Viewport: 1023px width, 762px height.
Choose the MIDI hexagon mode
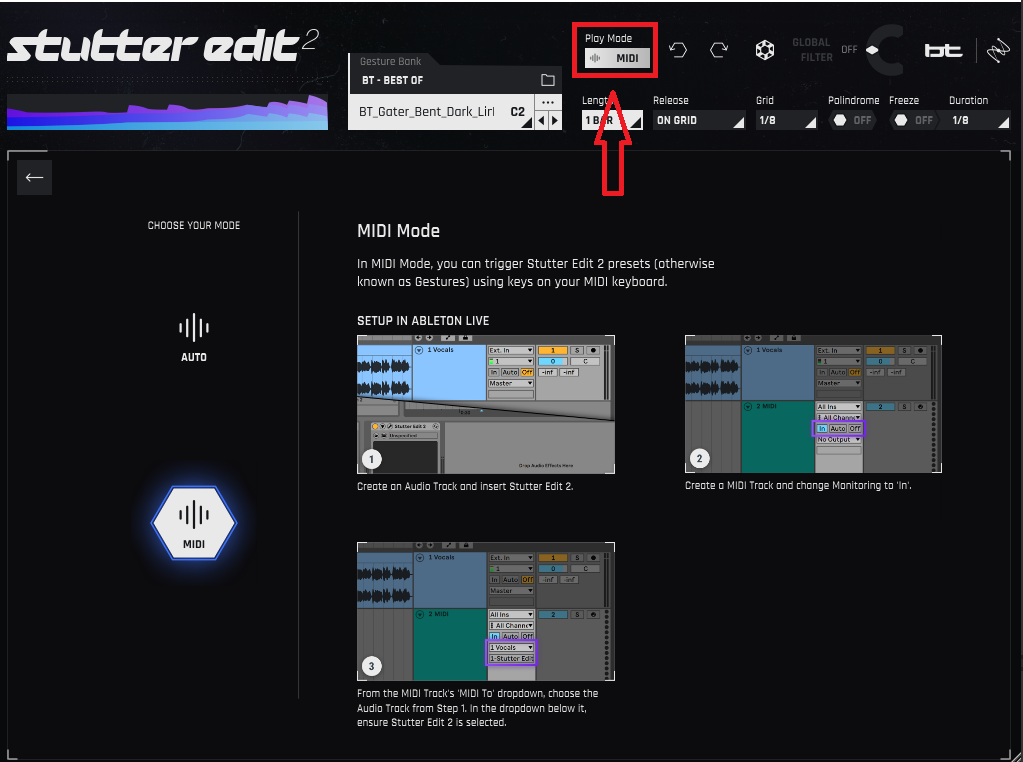(x=194, y=523)
